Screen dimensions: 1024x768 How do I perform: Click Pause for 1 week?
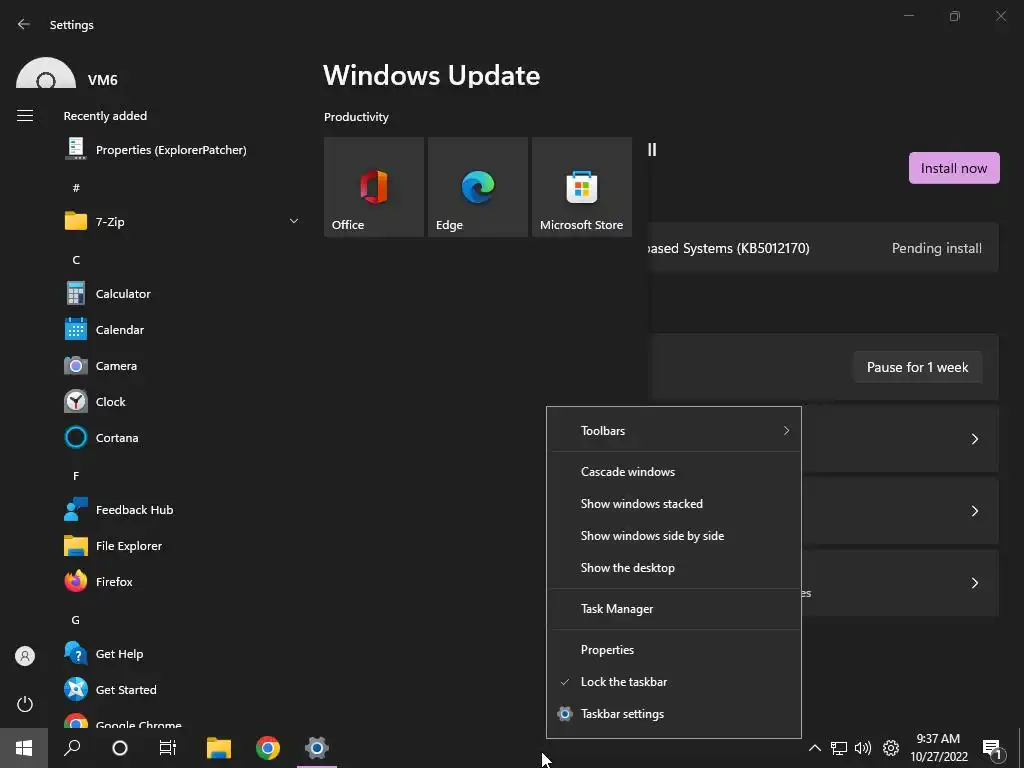pyautogui.click(x=917, y=367)
